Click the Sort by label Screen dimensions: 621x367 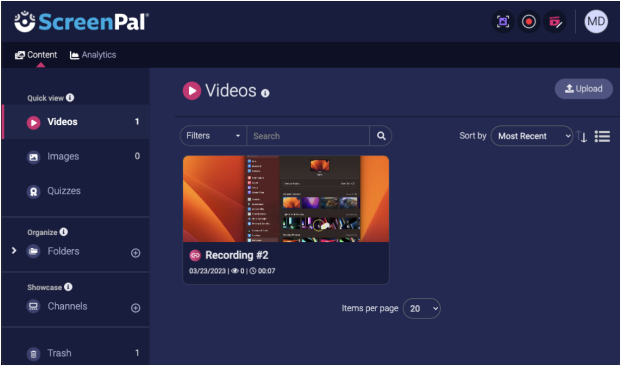pos(473,136)
